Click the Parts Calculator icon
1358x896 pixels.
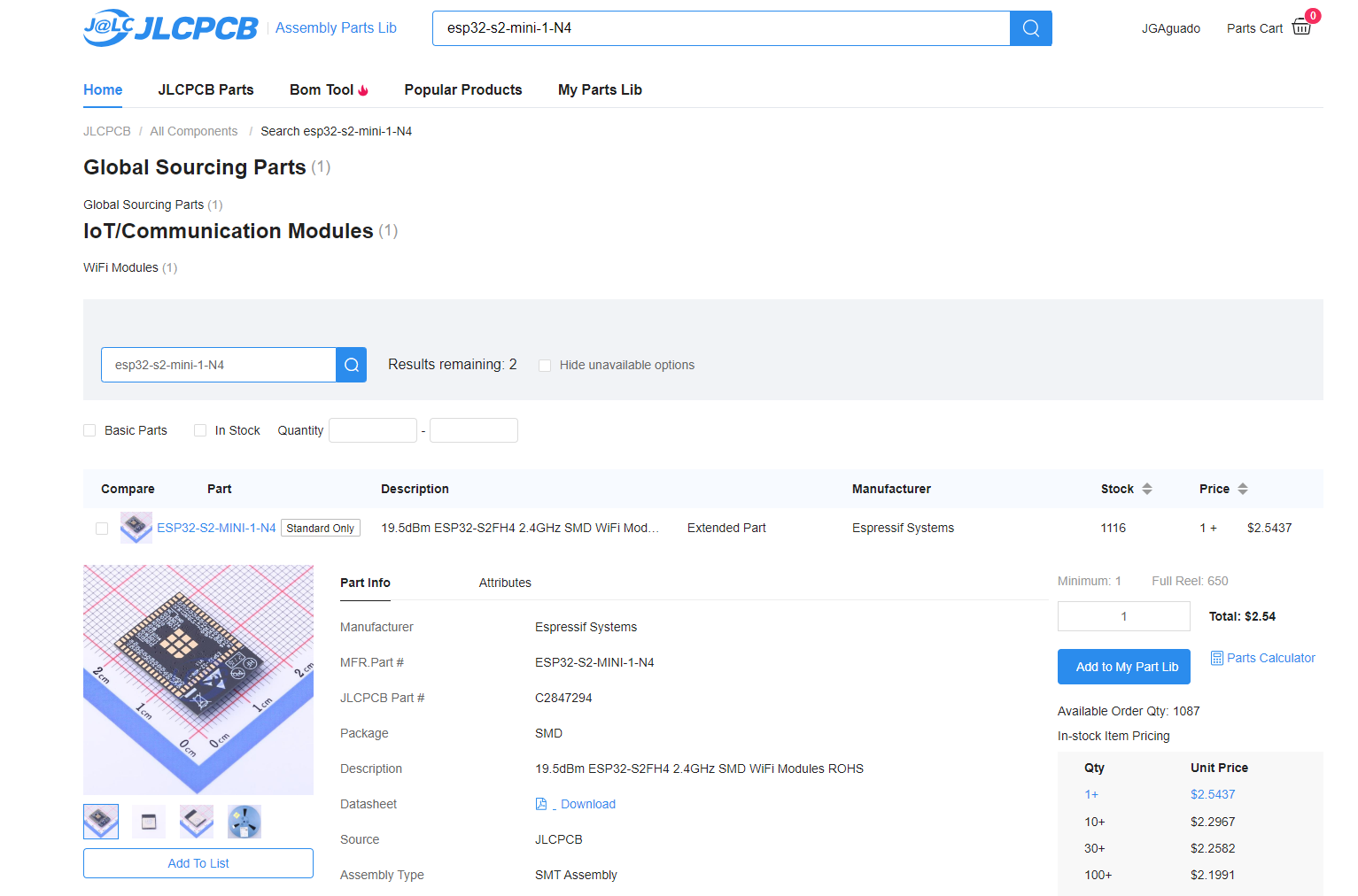[1217, 658]
